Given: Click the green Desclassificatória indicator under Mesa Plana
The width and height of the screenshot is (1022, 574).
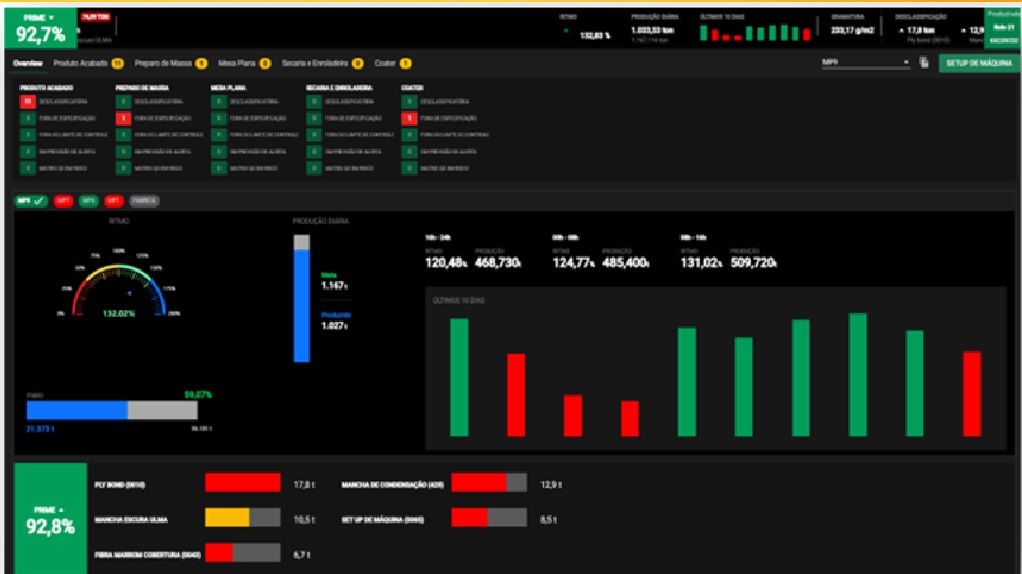Looking at the screenshot, I should (218, 102).
